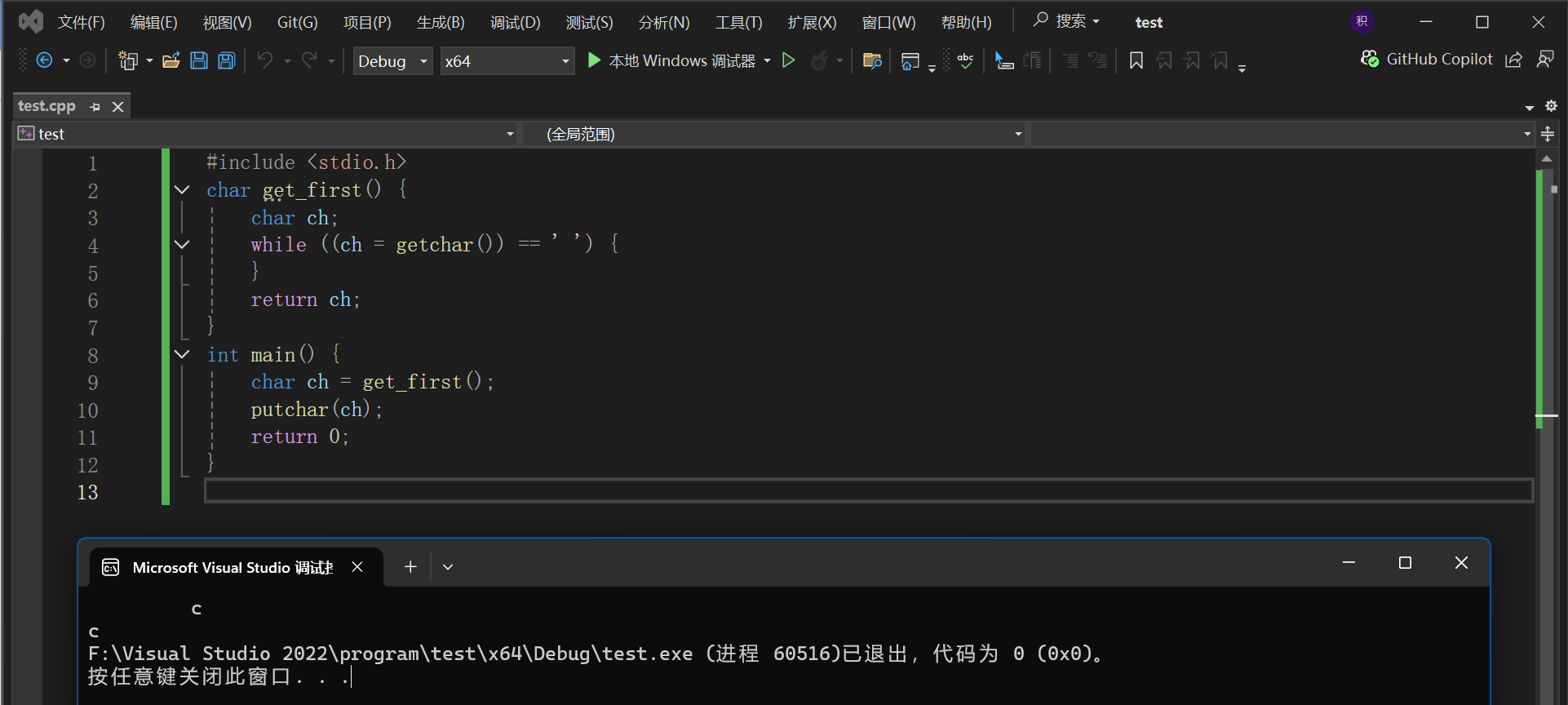Screen dimensions: 1568x705
Task: Open the 调试(D) menu
Action: tap(516, 22)
